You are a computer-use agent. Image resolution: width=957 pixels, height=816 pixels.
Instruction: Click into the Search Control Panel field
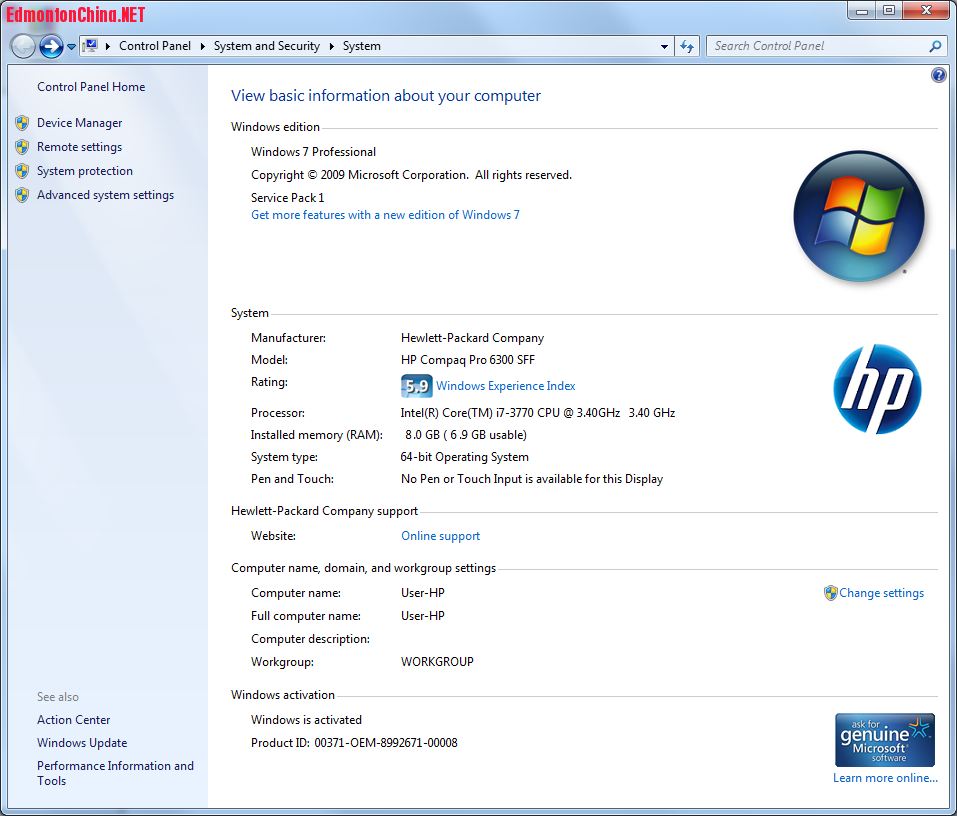pyautogui.click(x=815, y=46)
